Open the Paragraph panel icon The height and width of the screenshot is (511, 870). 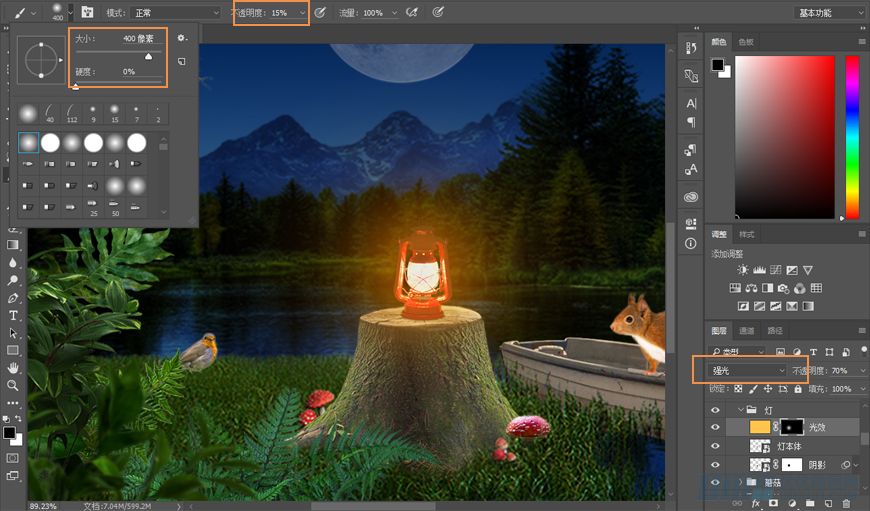[691, 122]
